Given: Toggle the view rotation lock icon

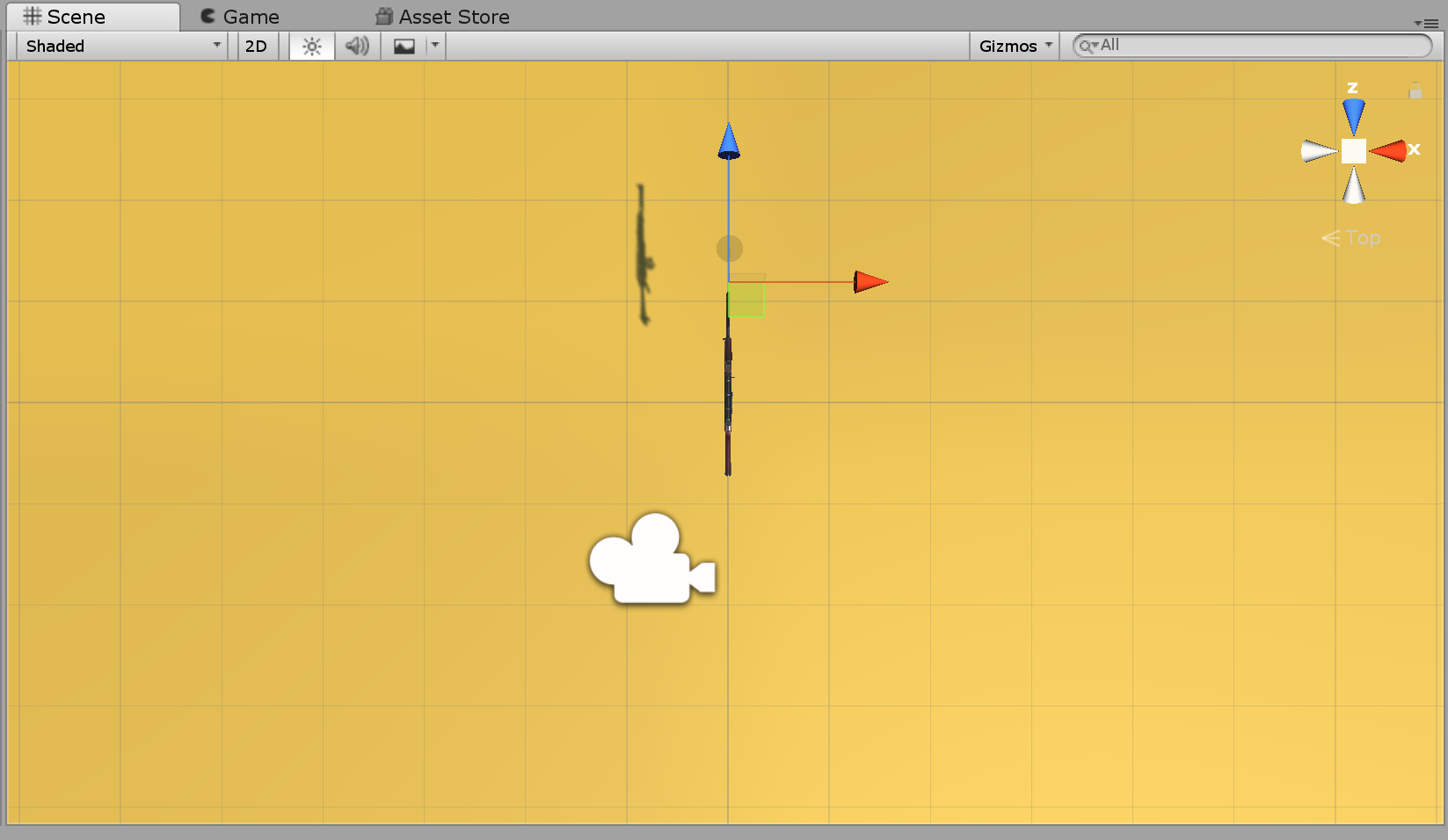Looking at the screenshot, I should [x=1415, y=91].
